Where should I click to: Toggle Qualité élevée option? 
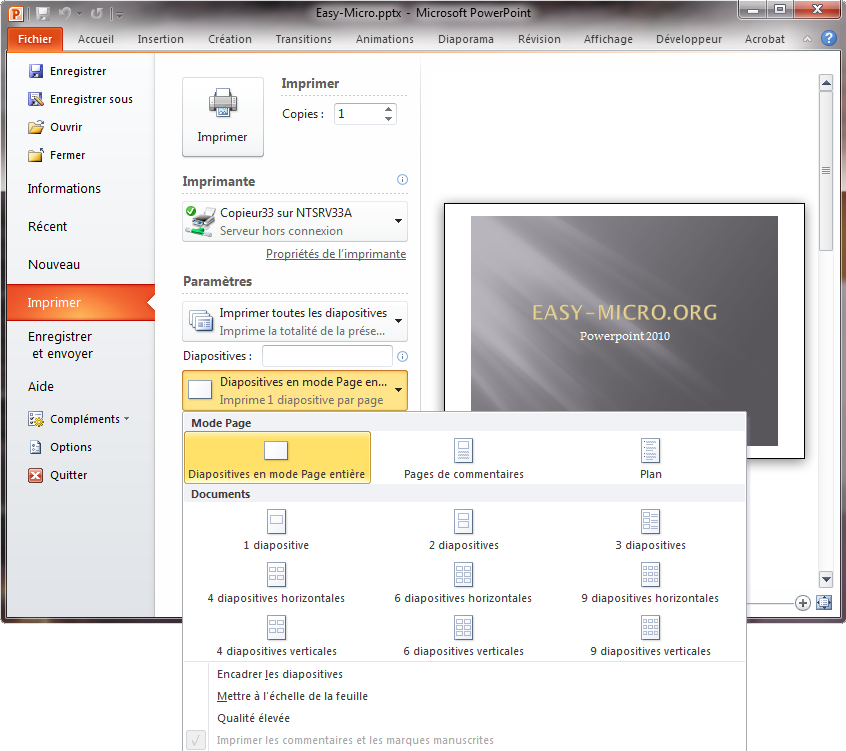(x=253, y=718)
